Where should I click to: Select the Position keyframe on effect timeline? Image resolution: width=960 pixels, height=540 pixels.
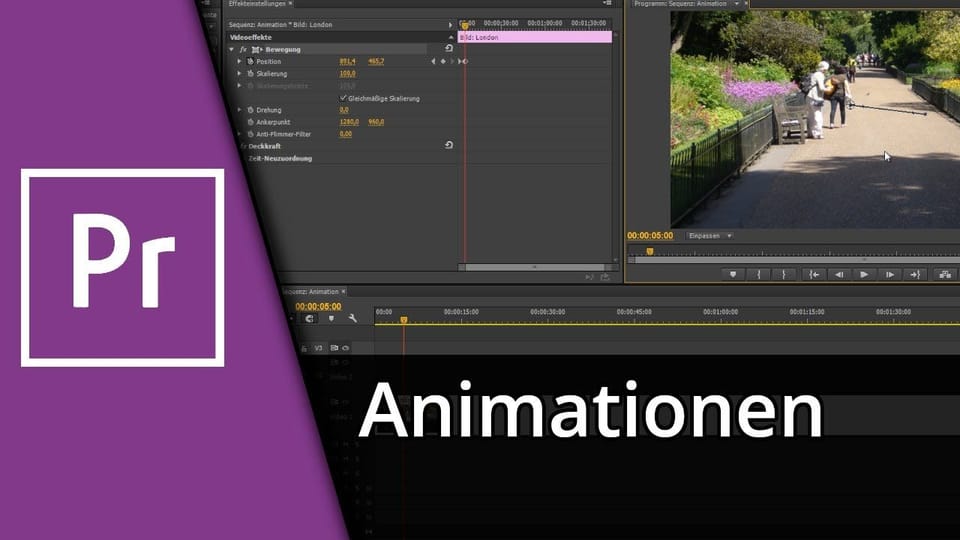coord(463,61)
